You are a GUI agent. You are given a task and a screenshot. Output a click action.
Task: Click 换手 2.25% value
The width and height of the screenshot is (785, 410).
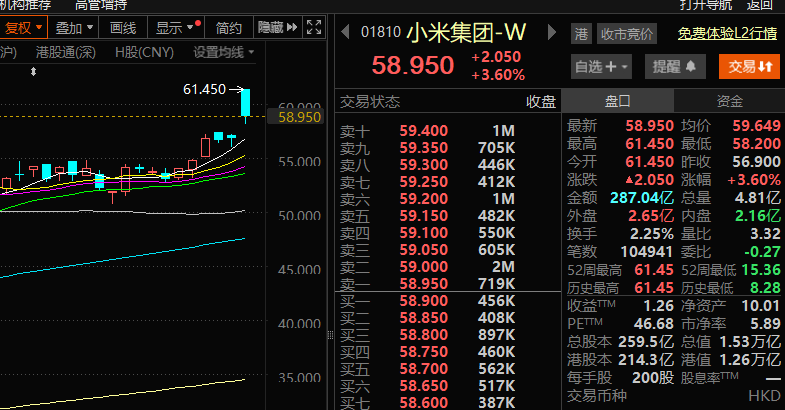point(652,234)
